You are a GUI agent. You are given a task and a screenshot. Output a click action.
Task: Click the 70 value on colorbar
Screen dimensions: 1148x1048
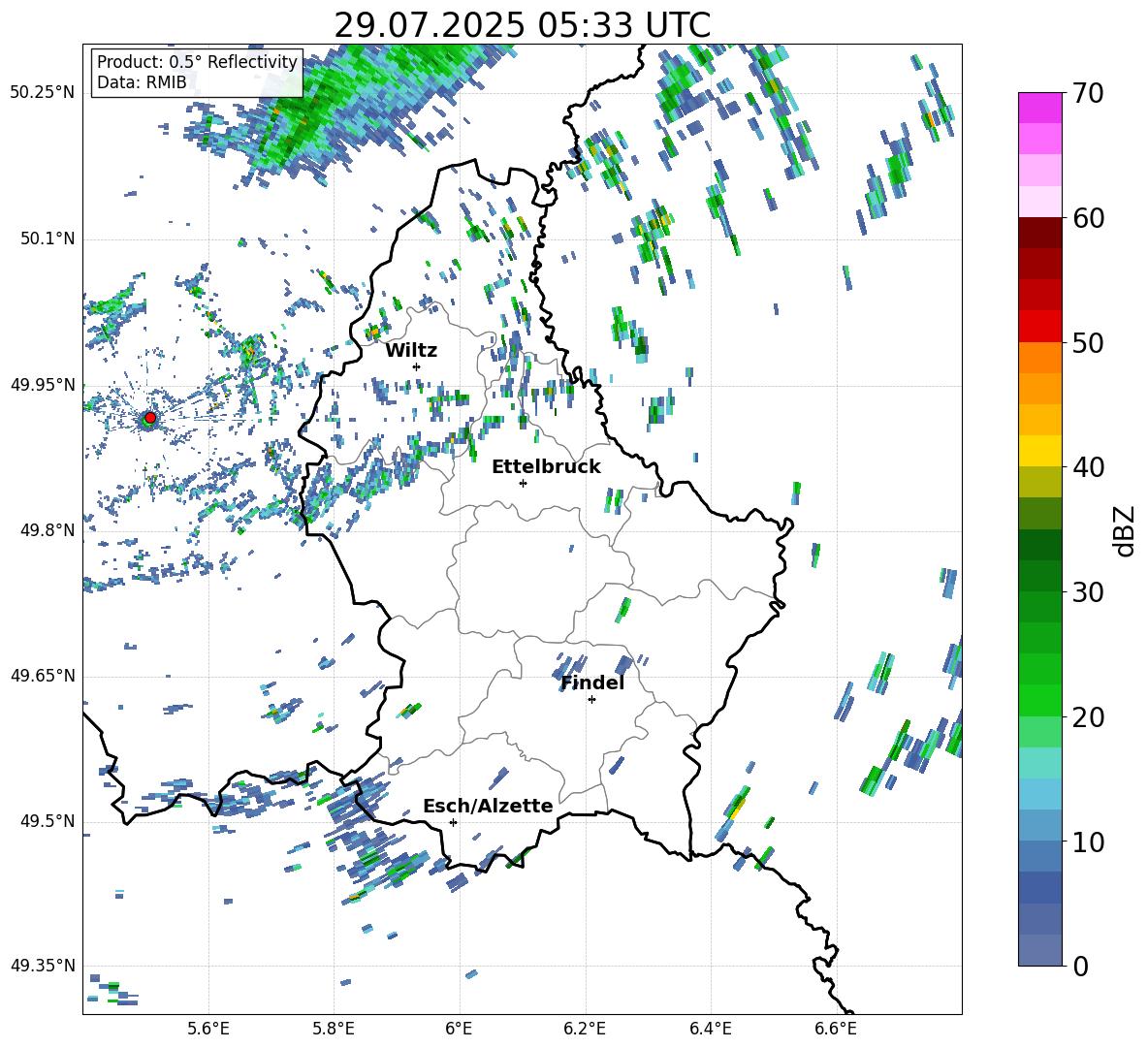click(x=1088, y=94)
